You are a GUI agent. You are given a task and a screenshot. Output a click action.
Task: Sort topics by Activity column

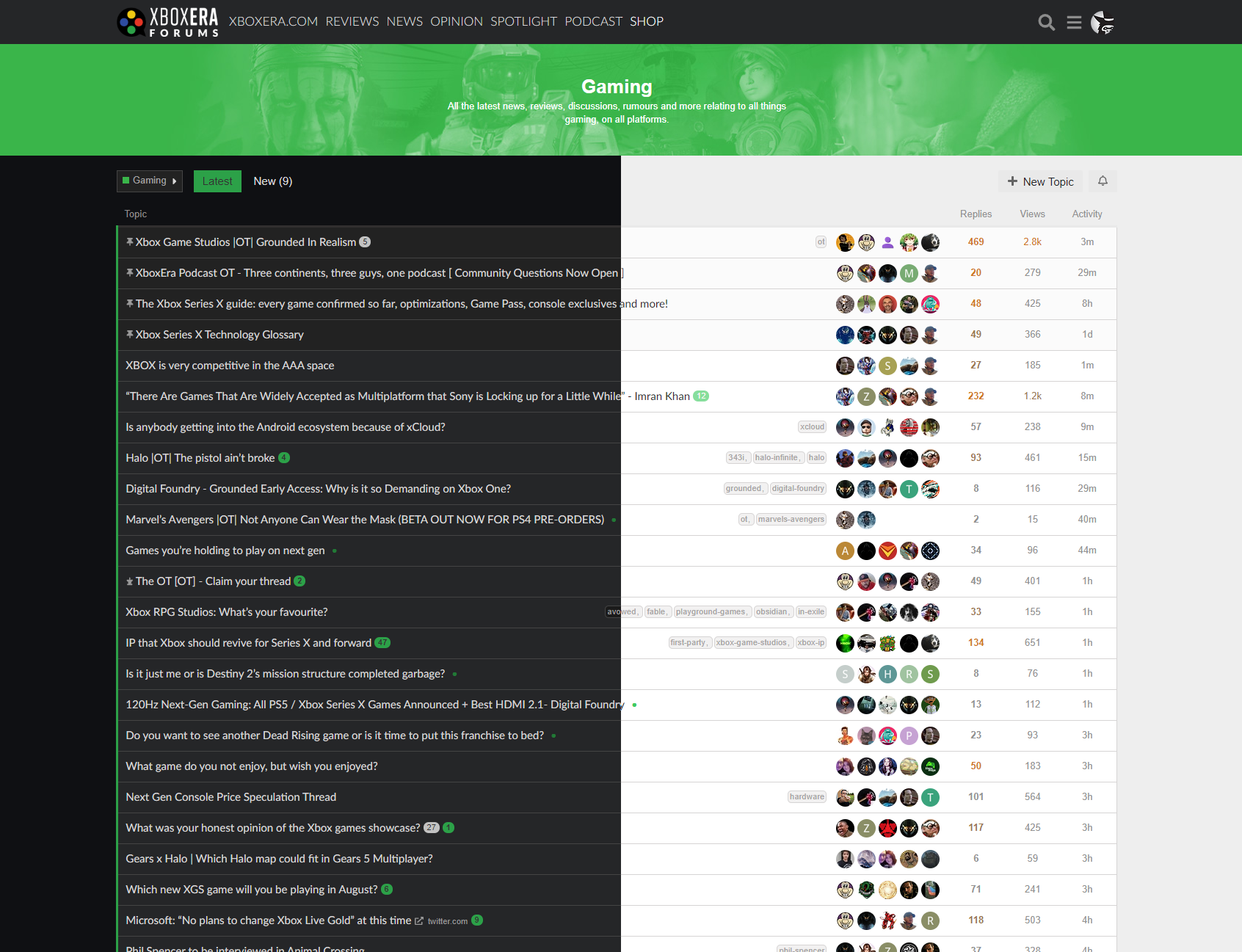[1086, 214]
